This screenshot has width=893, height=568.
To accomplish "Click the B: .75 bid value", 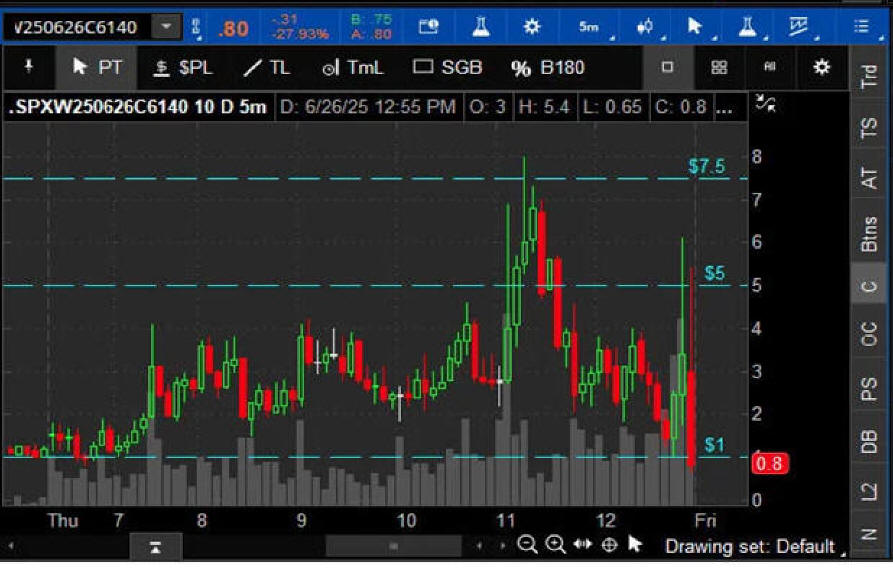I will point(371,20).
